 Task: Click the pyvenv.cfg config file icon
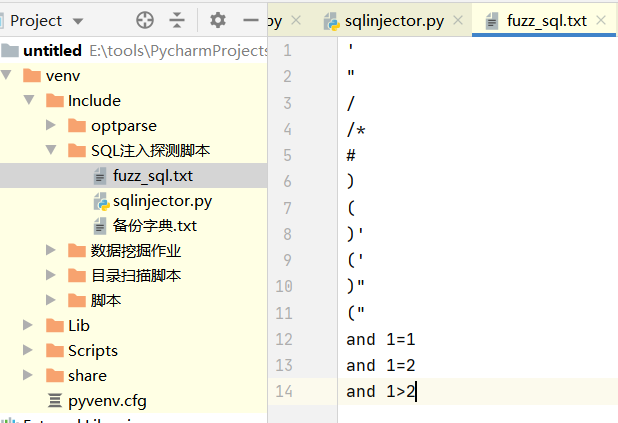point(55,401)
